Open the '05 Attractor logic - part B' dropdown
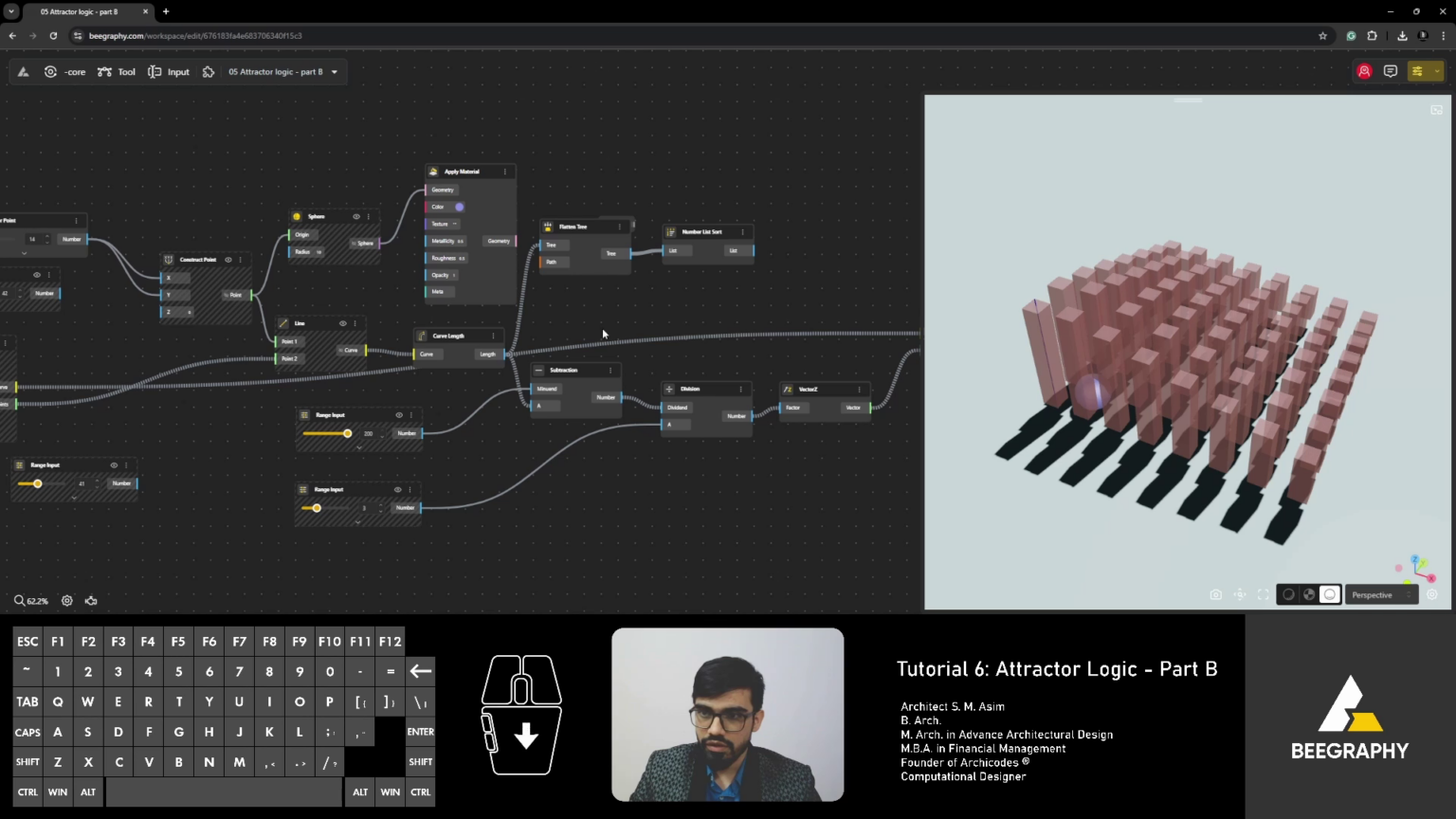 coord(333,71)
